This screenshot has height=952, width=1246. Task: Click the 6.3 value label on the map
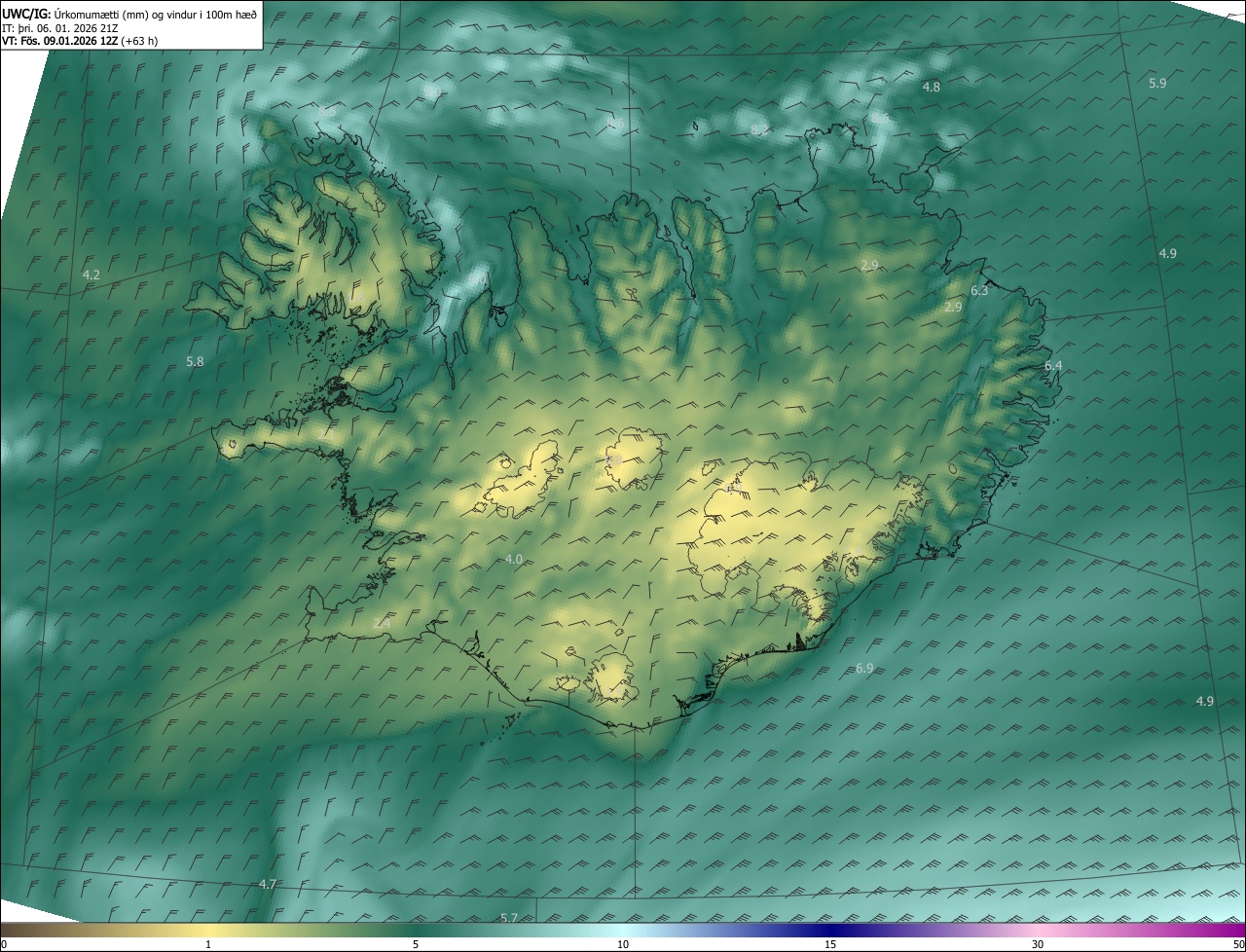point(979,290)
